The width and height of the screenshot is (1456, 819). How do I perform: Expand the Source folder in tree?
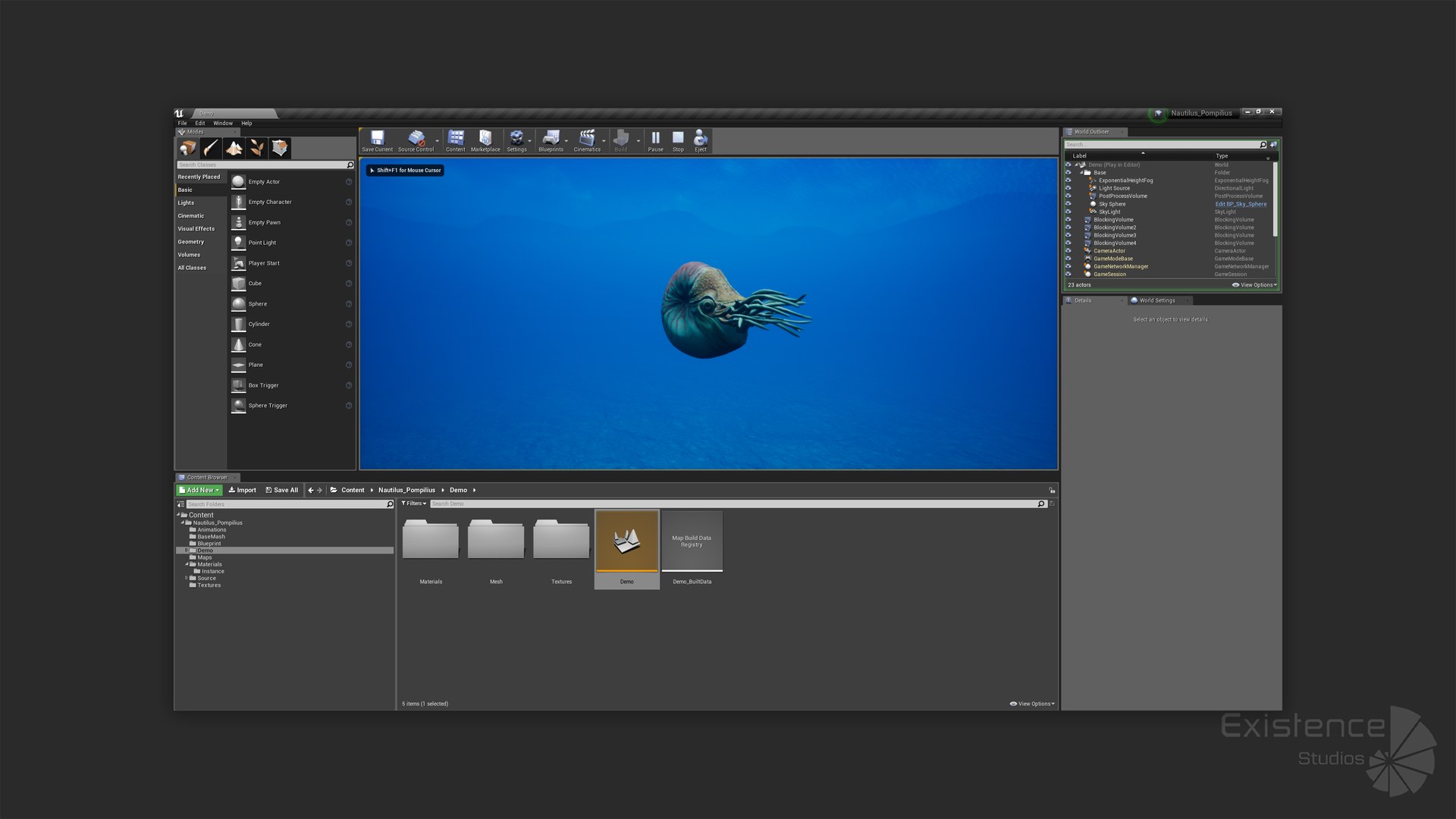(x=187, y=578)
